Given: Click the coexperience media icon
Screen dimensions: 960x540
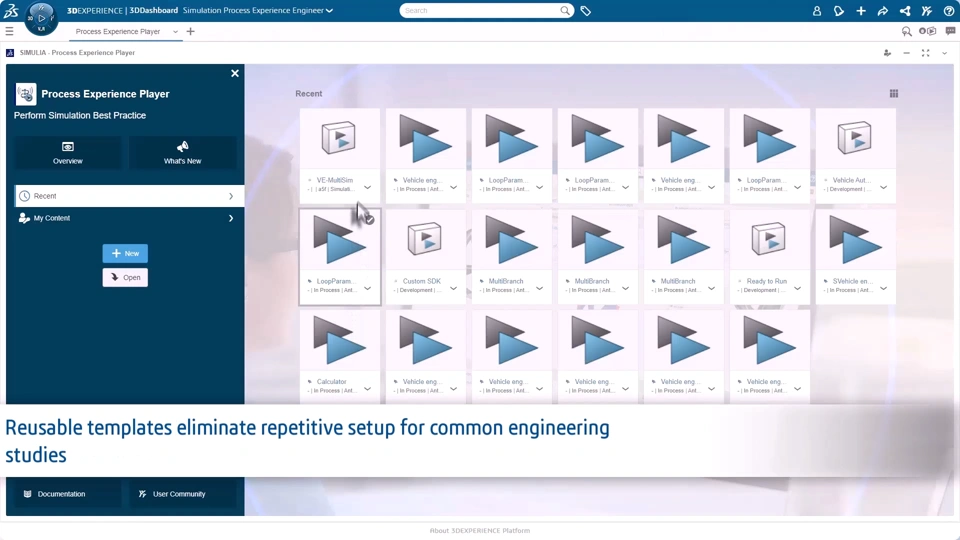Looking at the screenshot, I should 928,31.
